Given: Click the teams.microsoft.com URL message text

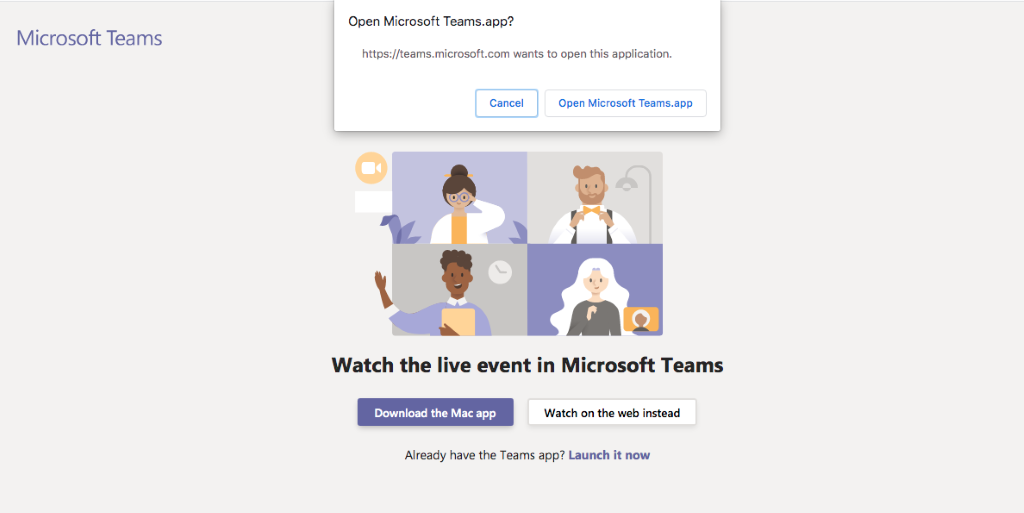Looking at the screenshot, I should coord(517,54).
